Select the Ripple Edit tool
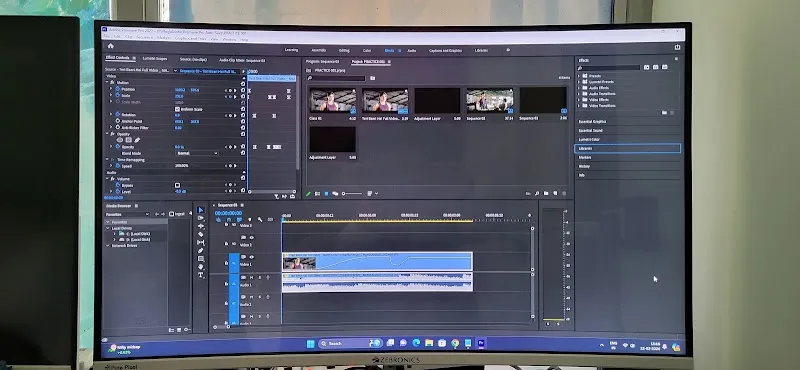800x370 pixels. [x=201, y=226]
